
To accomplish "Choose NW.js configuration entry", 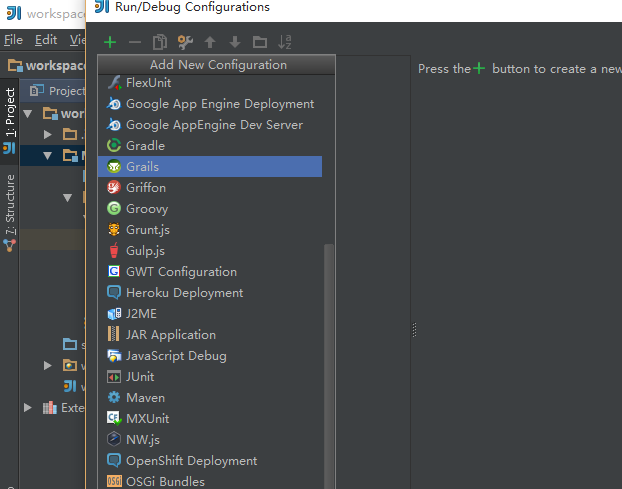I will pos(210,440).
